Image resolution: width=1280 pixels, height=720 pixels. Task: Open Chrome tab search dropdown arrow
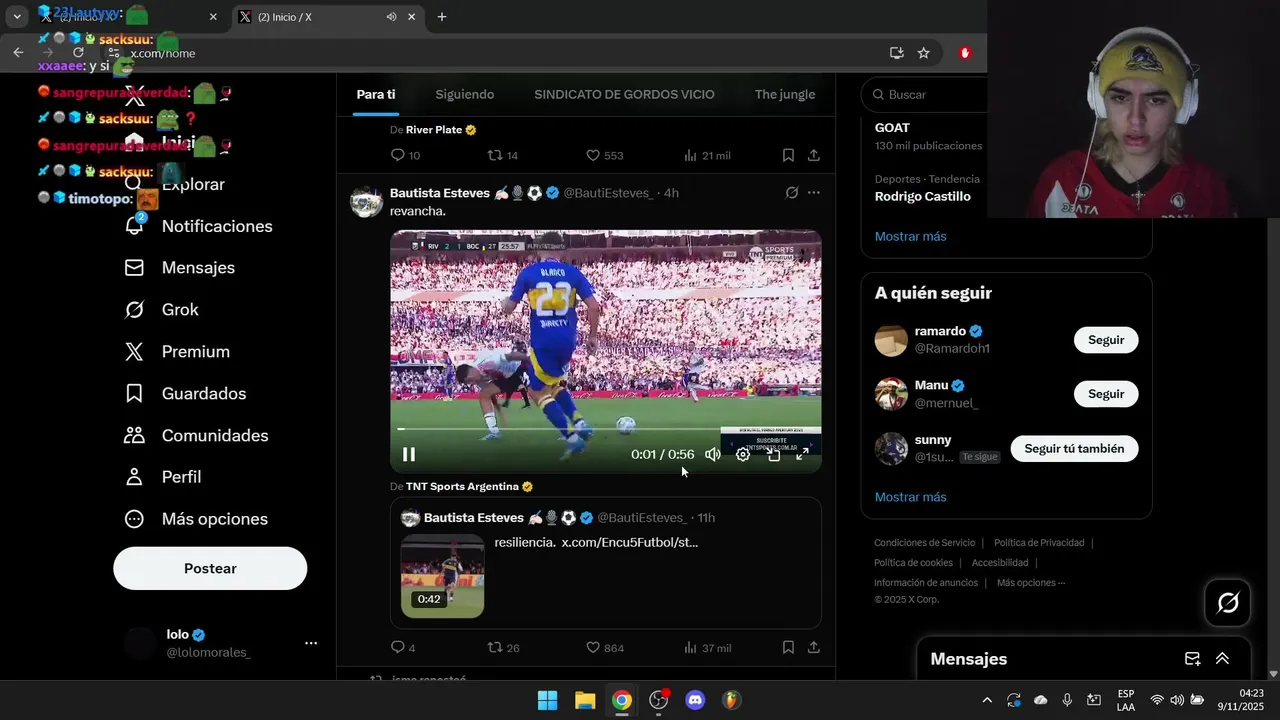point(17,17)
